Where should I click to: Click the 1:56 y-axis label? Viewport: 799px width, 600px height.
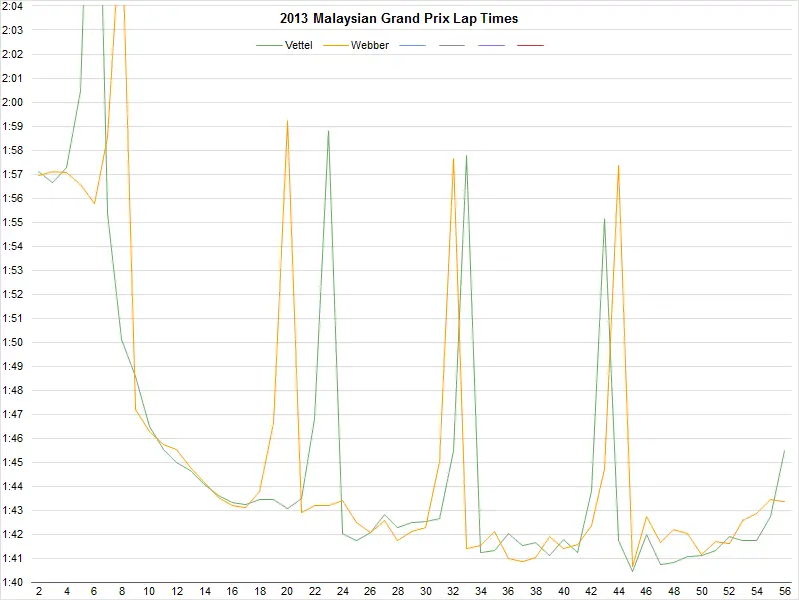[13, 198]
